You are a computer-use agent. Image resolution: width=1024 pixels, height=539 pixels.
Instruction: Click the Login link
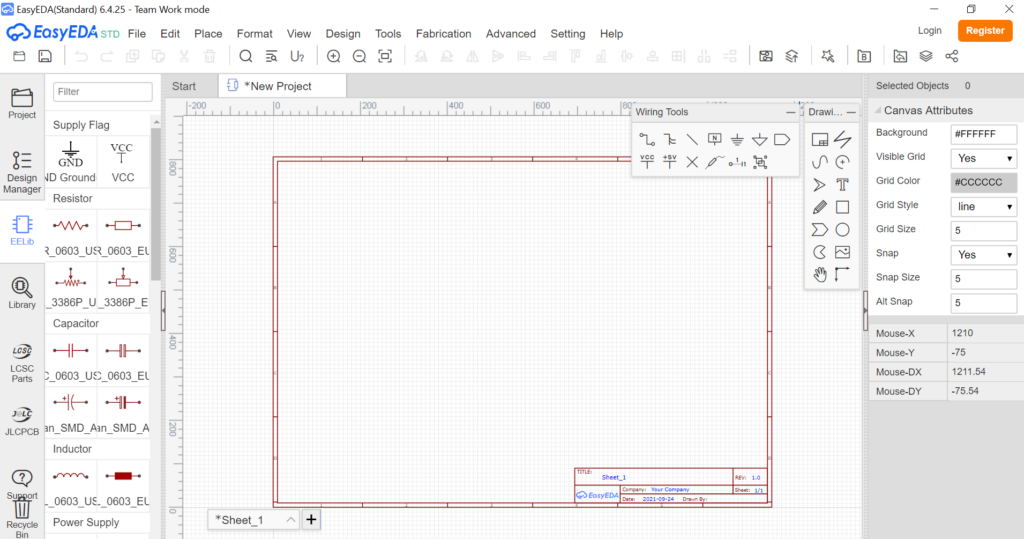pos(929,31)
